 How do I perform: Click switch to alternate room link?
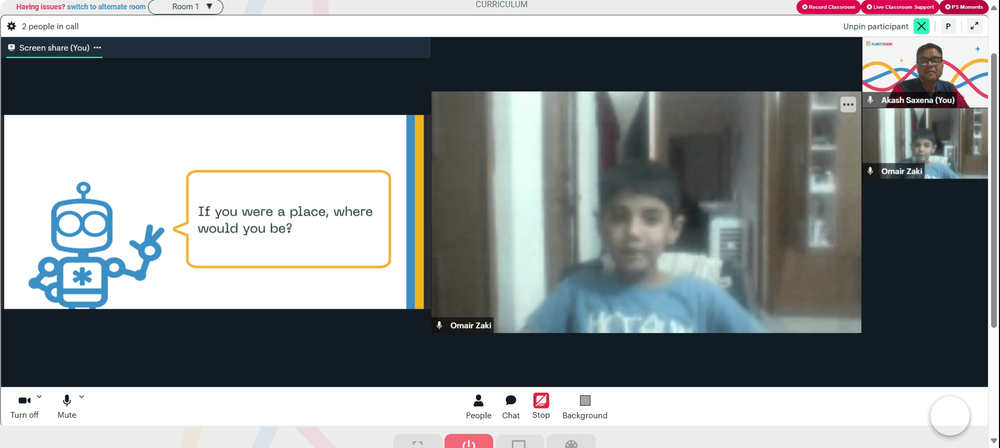click(106, 6)
